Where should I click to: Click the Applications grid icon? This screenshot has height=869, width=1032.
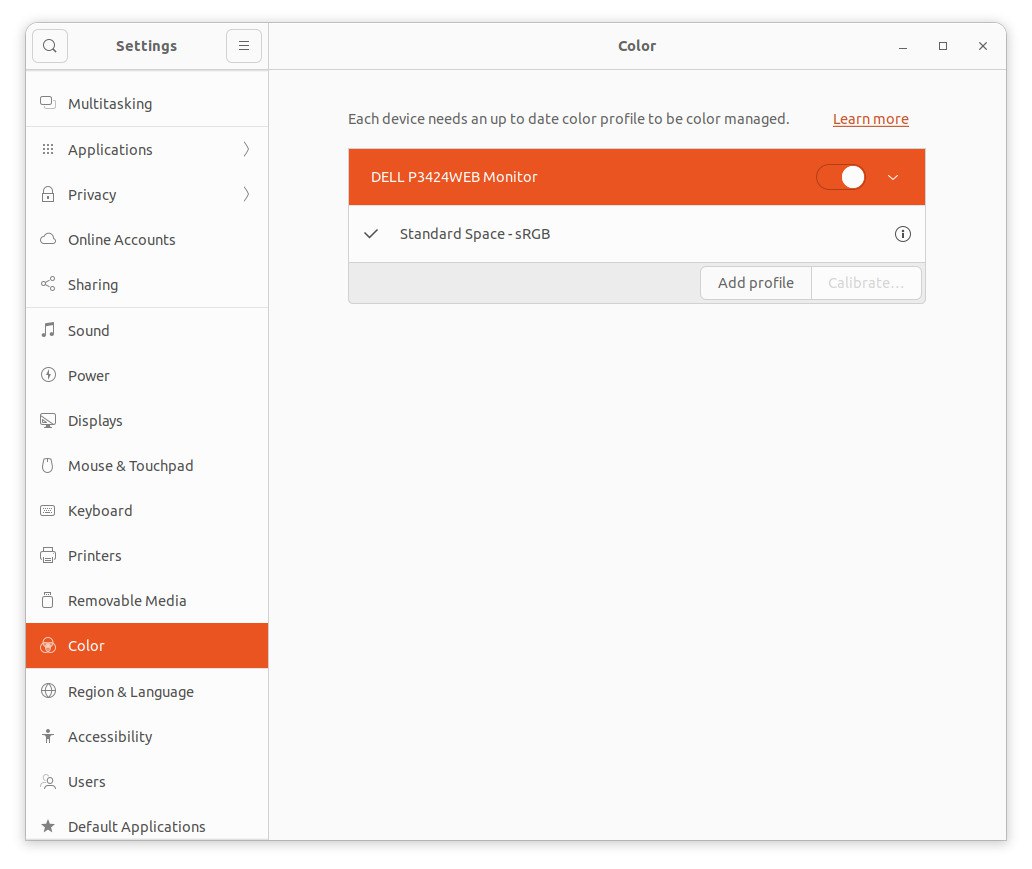pos(48,149)
